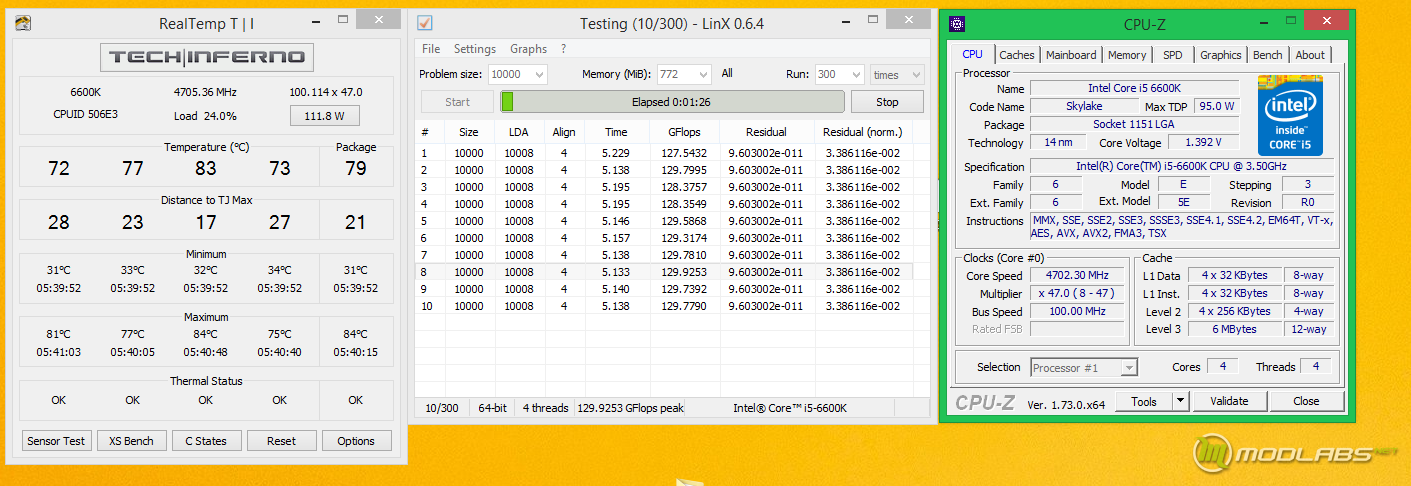This screenshot has width=1411, height=486.
Task: Click the LinX elapsed progress bar
Action: (671, 102)
